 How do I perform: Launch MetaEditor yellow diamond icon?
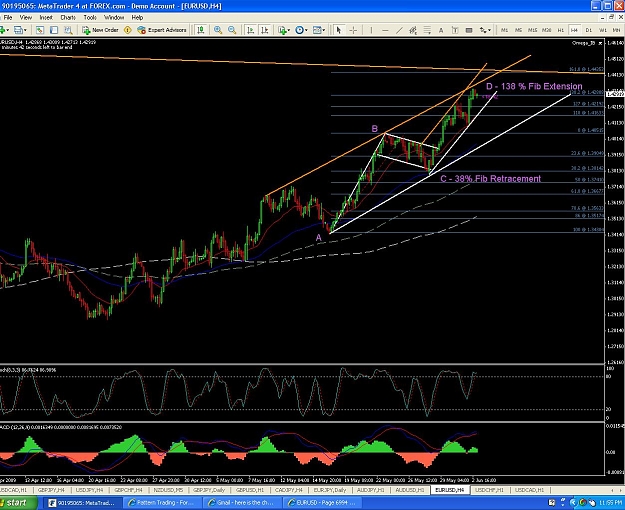coord(128,30)
